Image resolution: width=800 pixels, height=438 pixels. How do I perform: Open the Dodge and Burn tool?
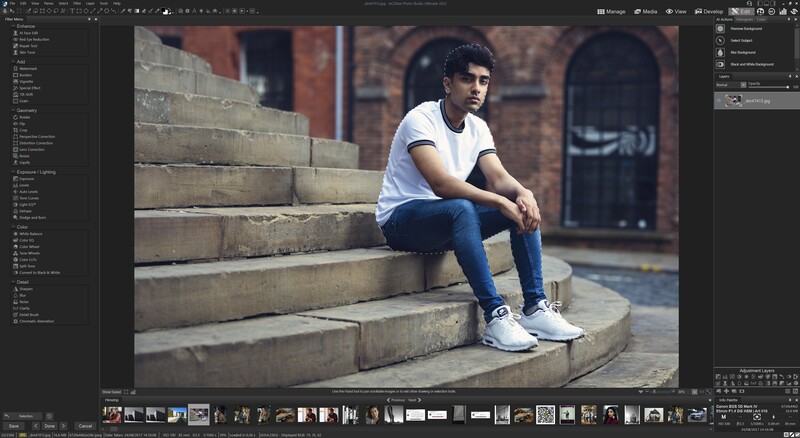[x=32, y=217]
